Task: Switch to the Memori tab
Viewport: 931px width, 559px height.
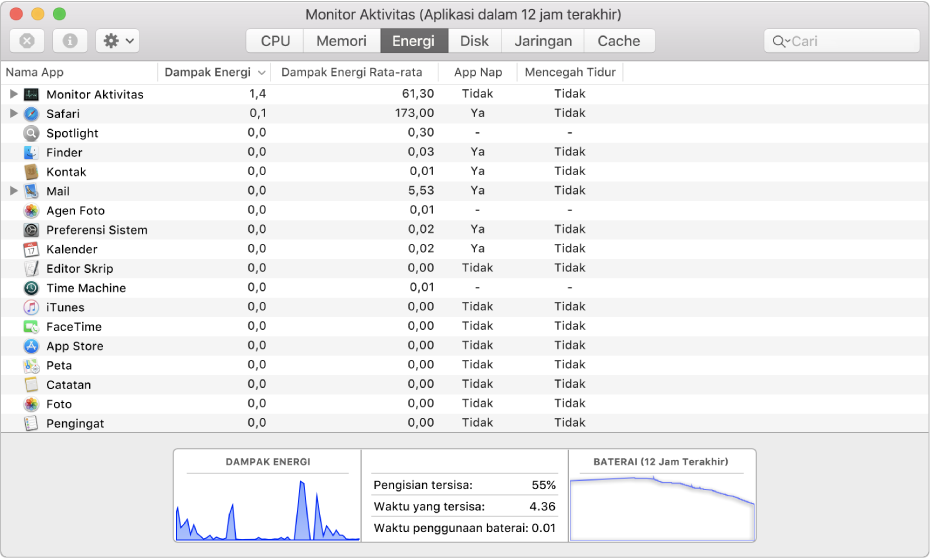Action: click(341, 41)
